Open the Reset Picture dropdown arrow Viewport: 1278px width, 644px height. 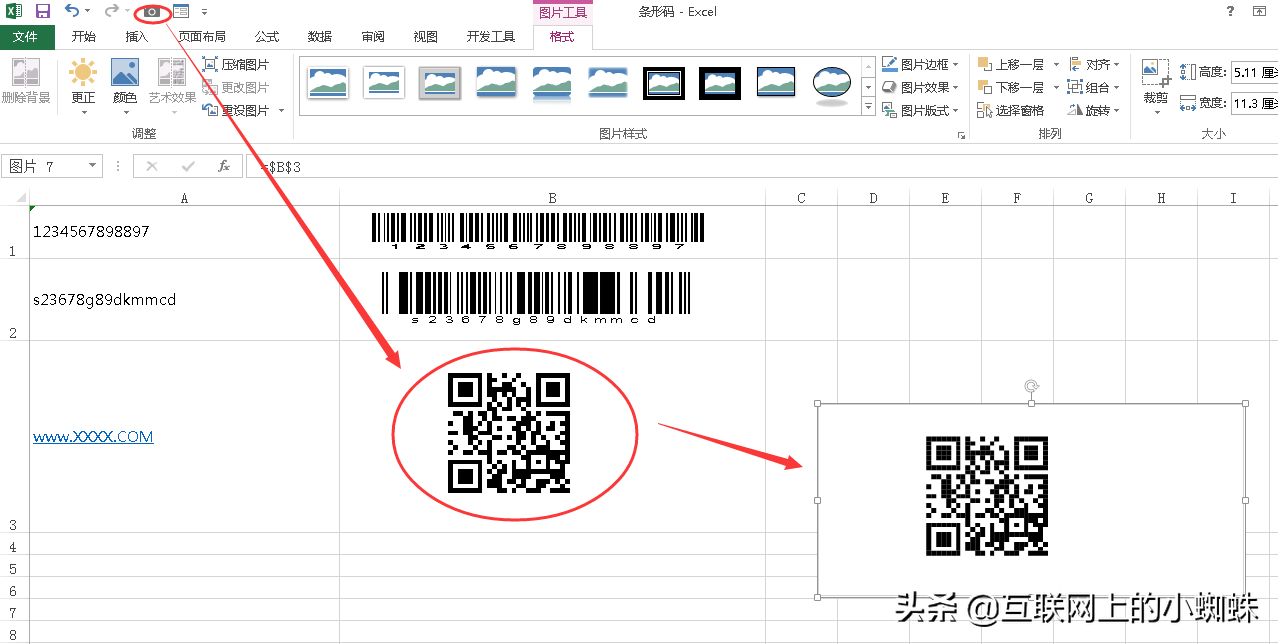(281, 110)
